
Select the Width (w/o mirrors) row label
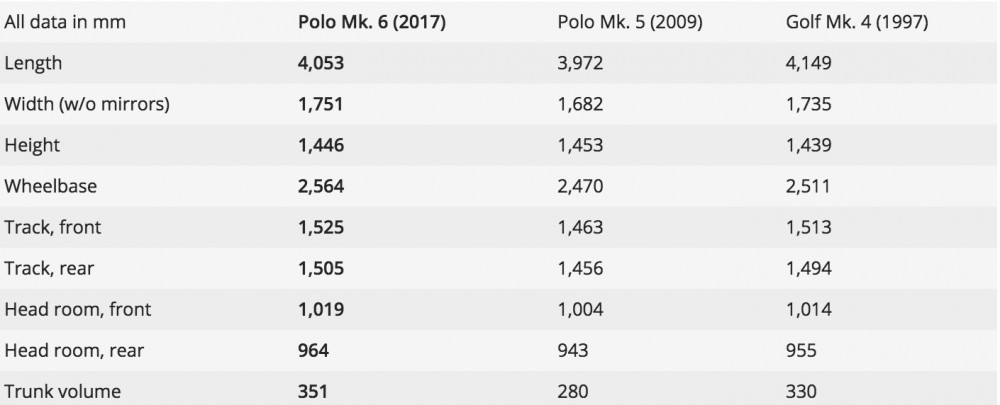pyautogui.click(x=87, y=104)
